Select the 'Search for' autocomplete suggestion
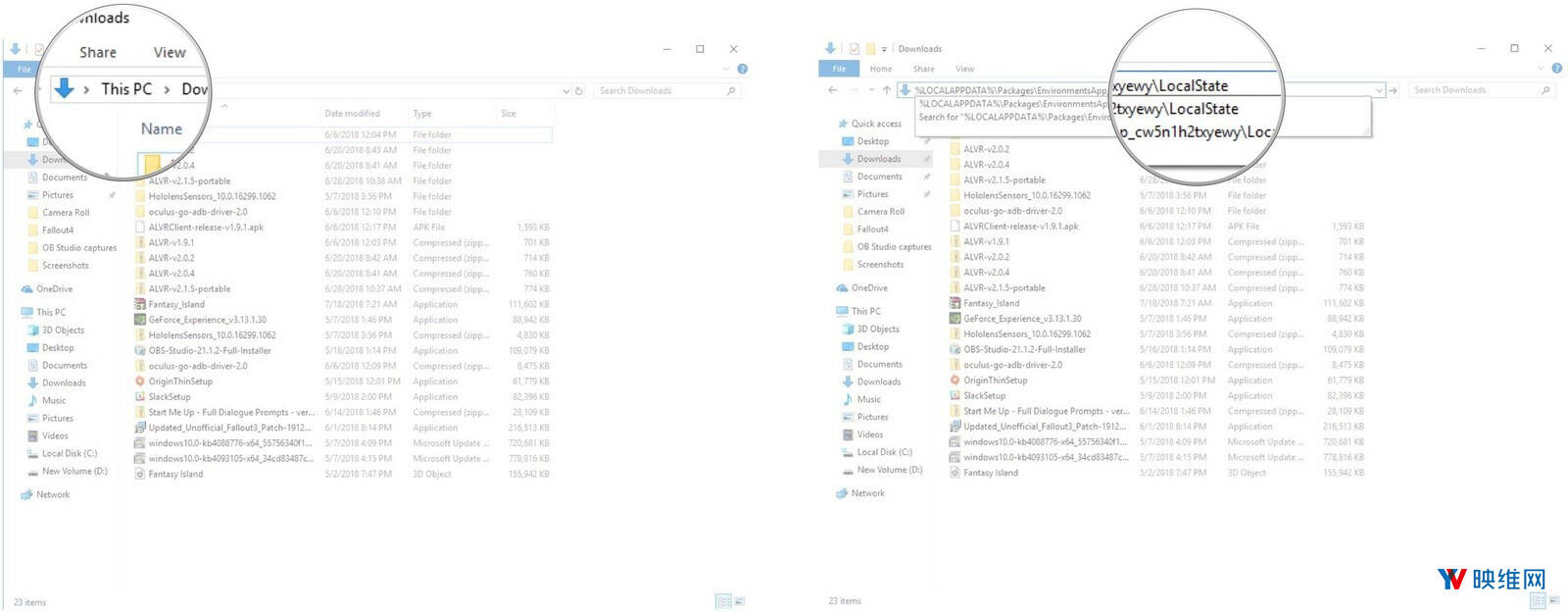 [x=1009, y=118]
